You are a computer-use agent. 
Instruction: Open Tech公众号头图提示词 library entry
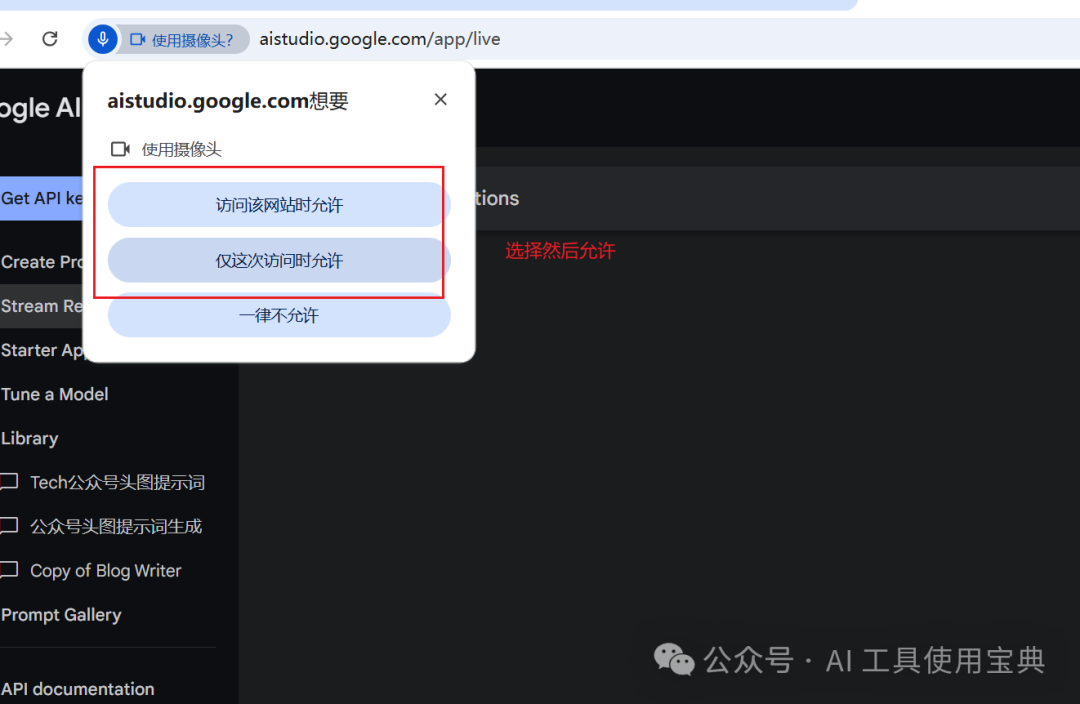pyautogui.click(x=117, y=482)
